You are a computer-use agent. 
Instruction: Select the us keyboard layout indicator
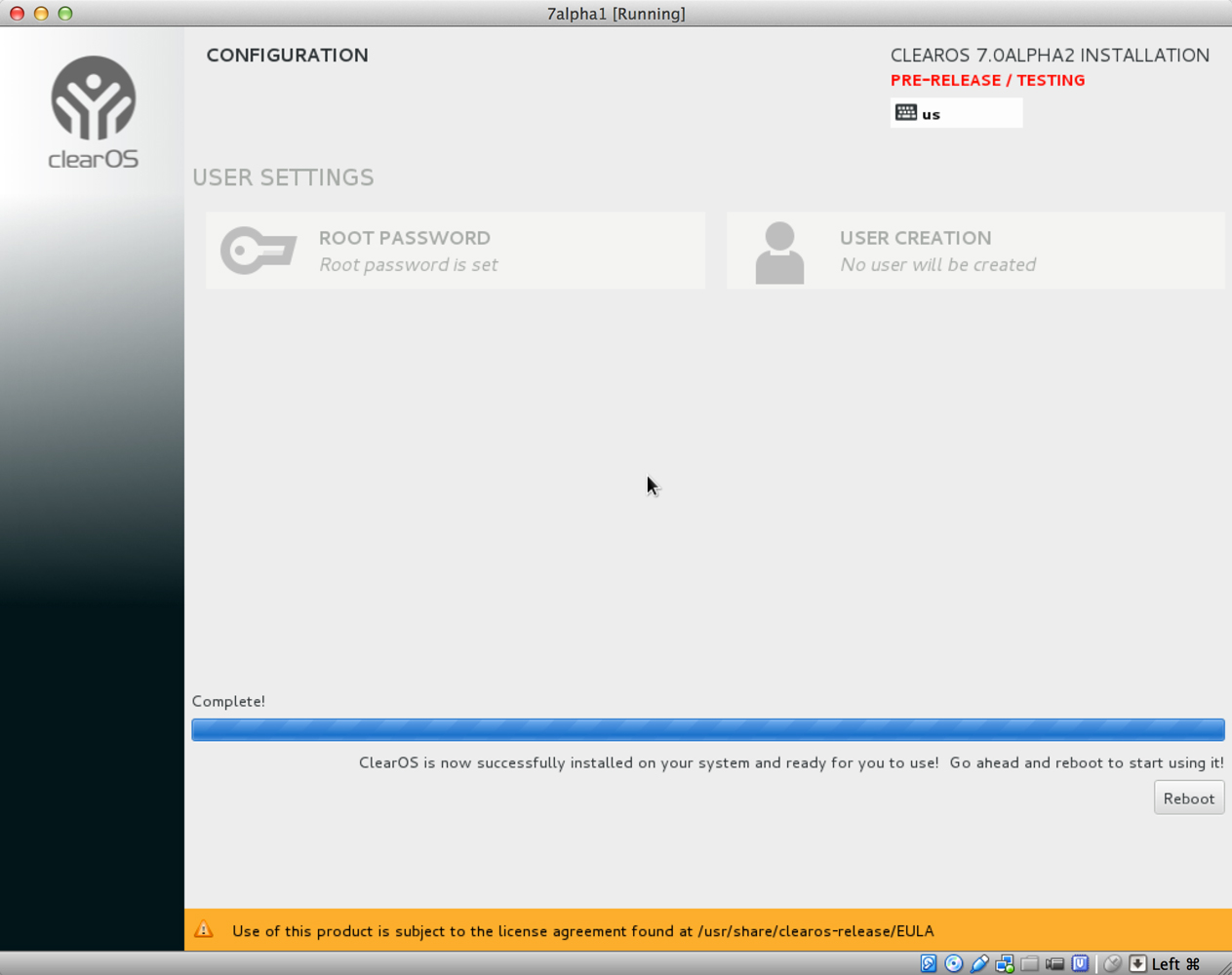956,113
